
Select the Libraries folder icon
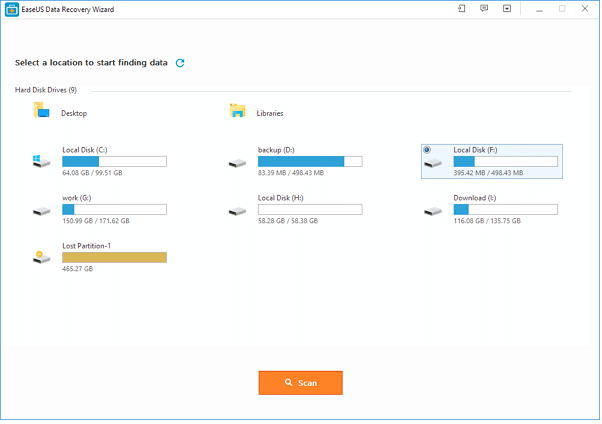point(238,111)
